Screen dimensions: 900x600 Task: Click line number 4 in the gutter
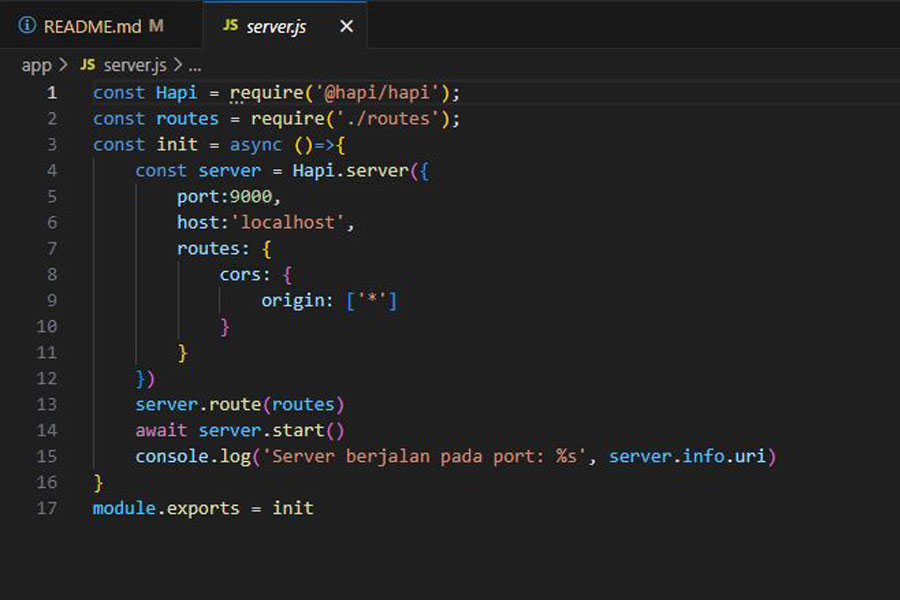coord(52,171)
